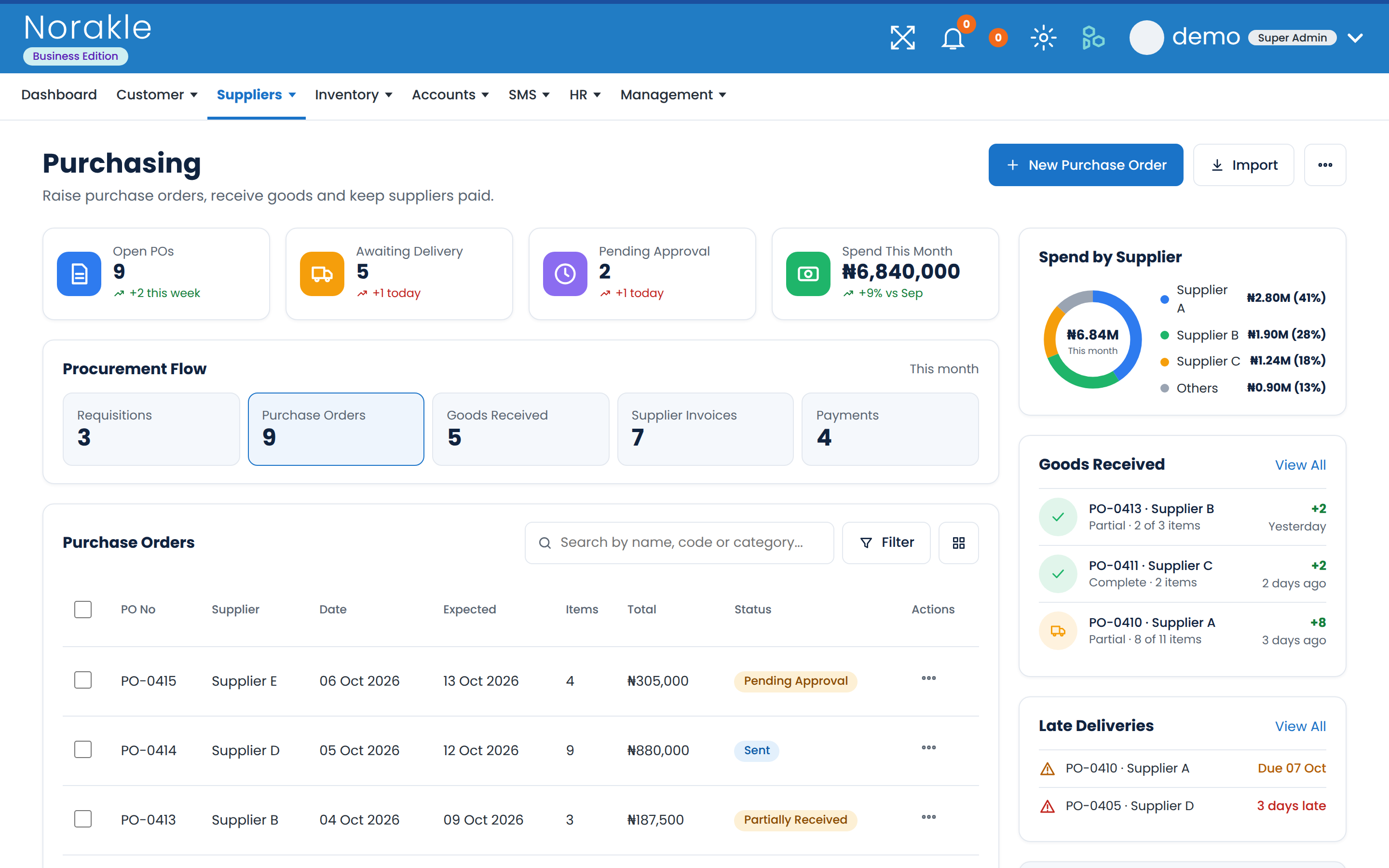
Task: Expand the Suppliers menu dropdown
Action: [x=256, y=95]
